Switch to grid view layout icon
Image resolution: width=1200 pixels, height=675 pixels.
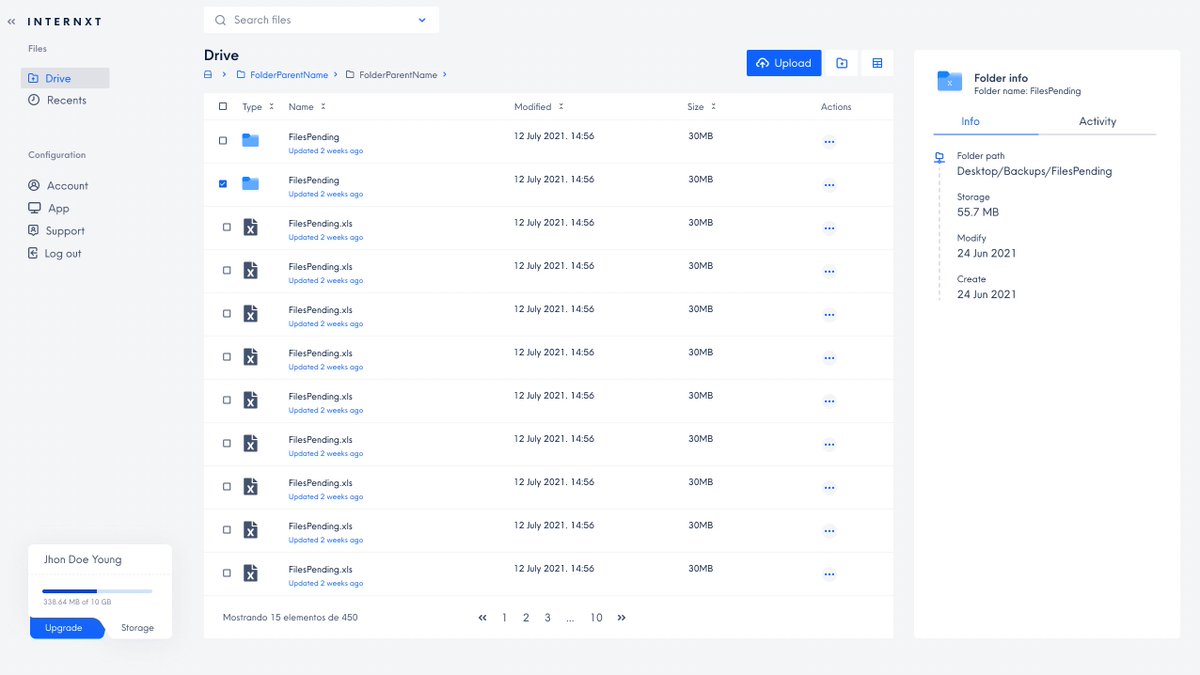coord(878,63)
